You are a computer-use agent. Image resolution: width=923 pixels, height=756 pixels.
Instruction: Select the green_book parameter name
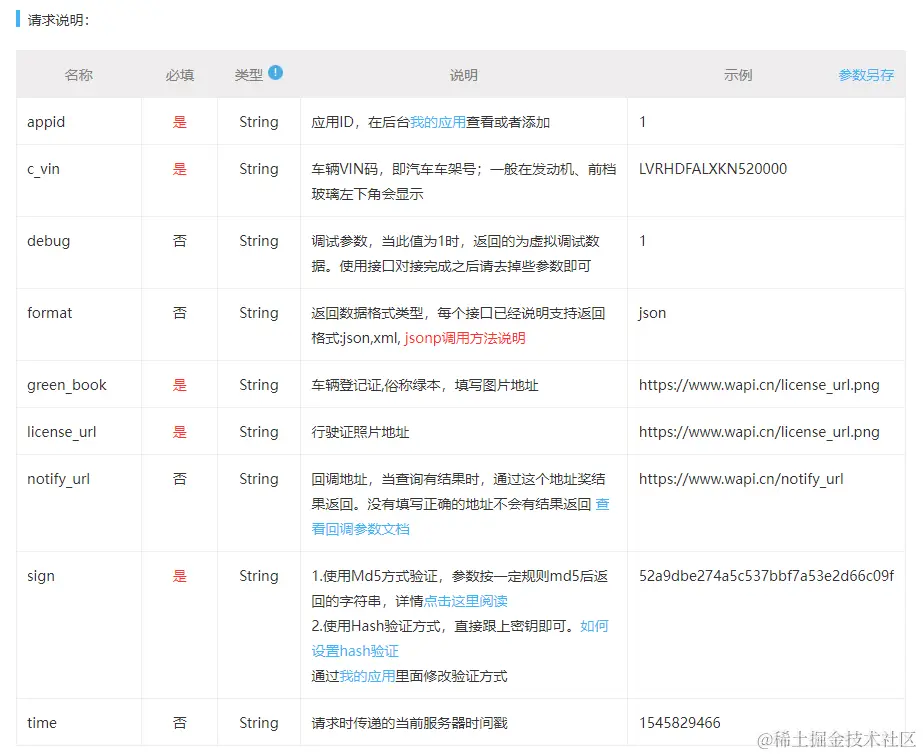coord(67,385)
